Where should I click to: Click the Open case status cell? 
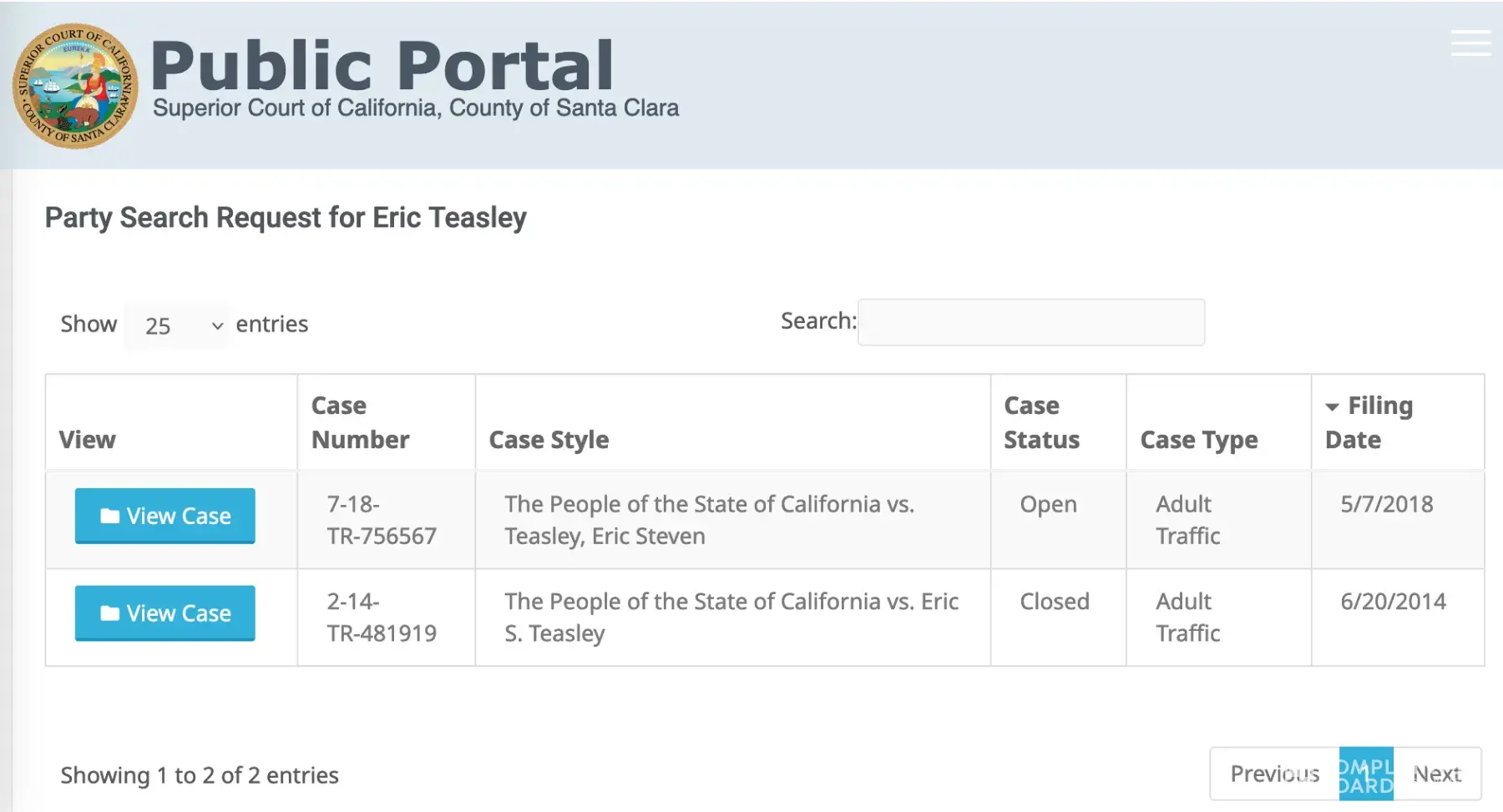click(1048, 505)
